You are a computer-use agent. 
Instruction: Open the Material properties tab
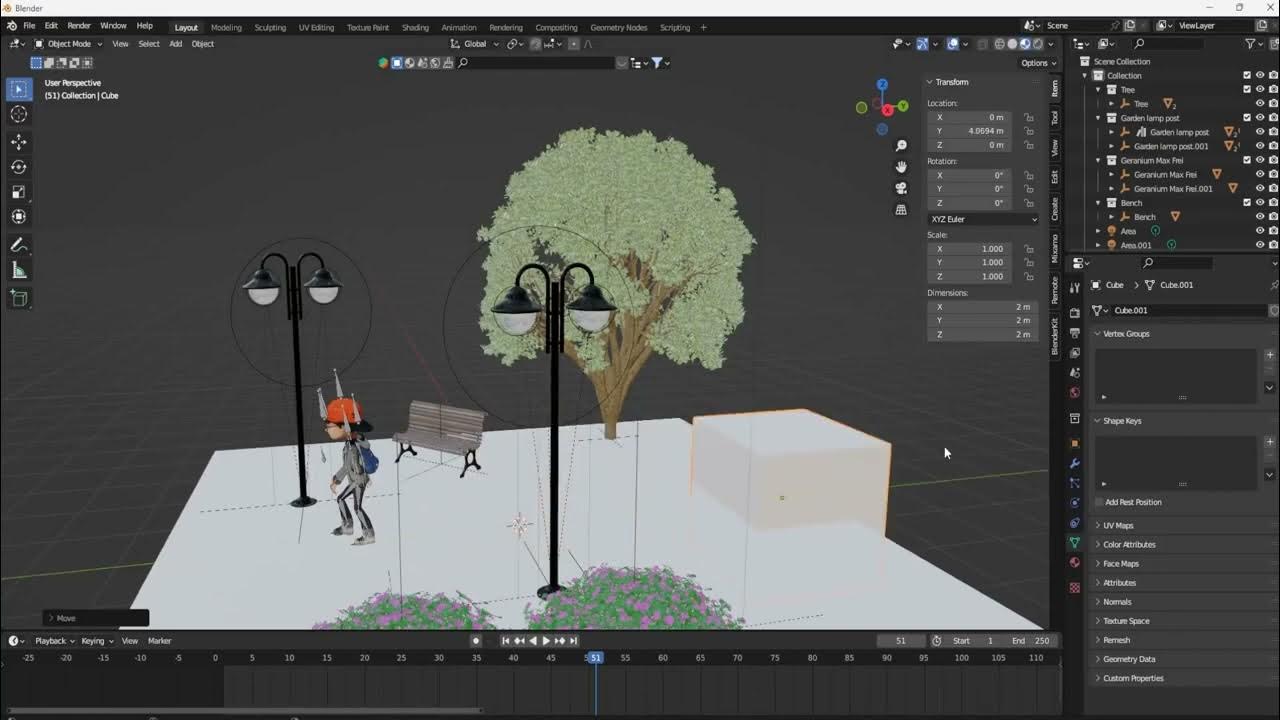click(x=1075, y=562)
